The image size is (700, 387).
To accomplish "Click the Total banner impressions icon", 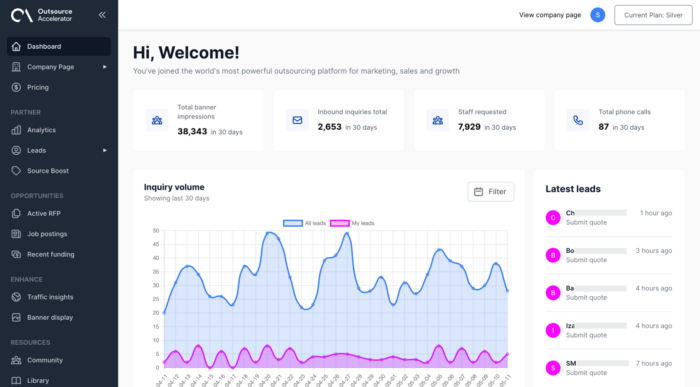I will click(x=157, y=120).
